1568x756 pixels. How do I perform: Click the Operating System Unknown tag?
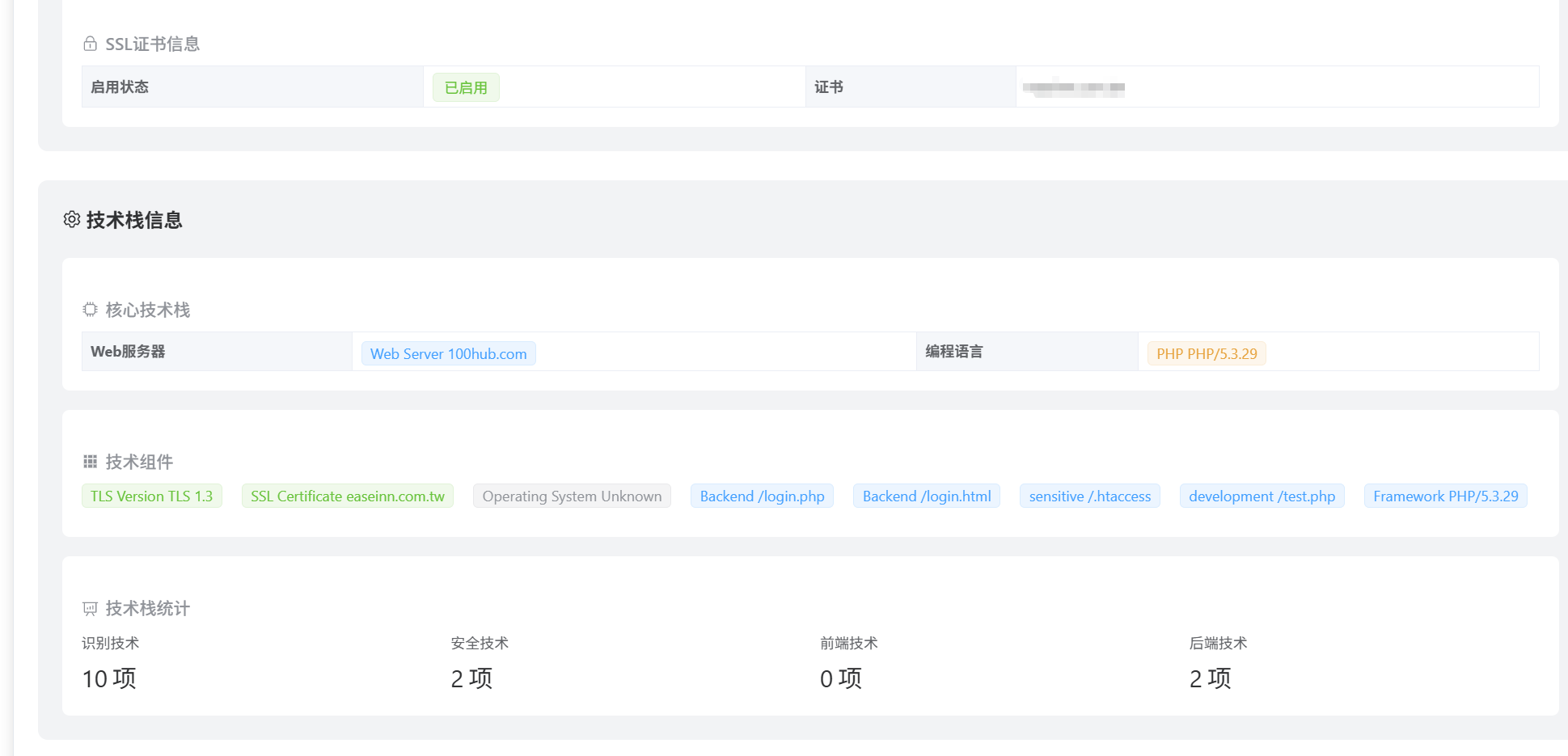[572, 496]
